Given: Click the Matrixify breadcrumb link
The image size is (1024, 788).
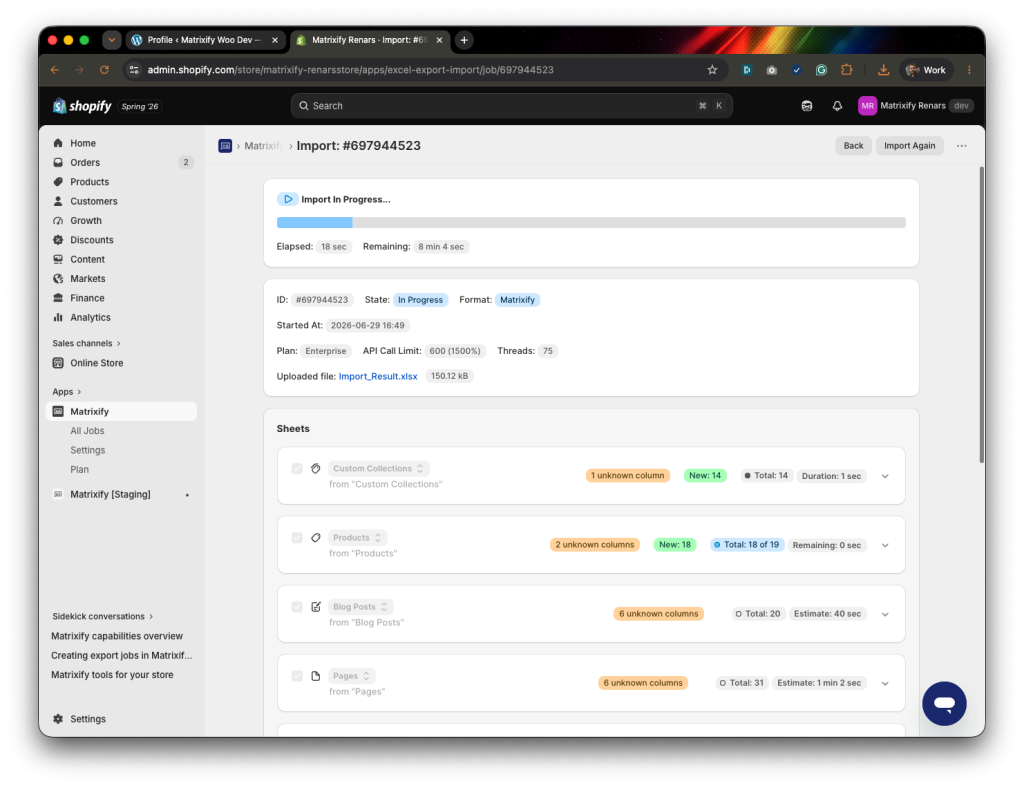Looking at the screenshot, I should pos(263,146).
